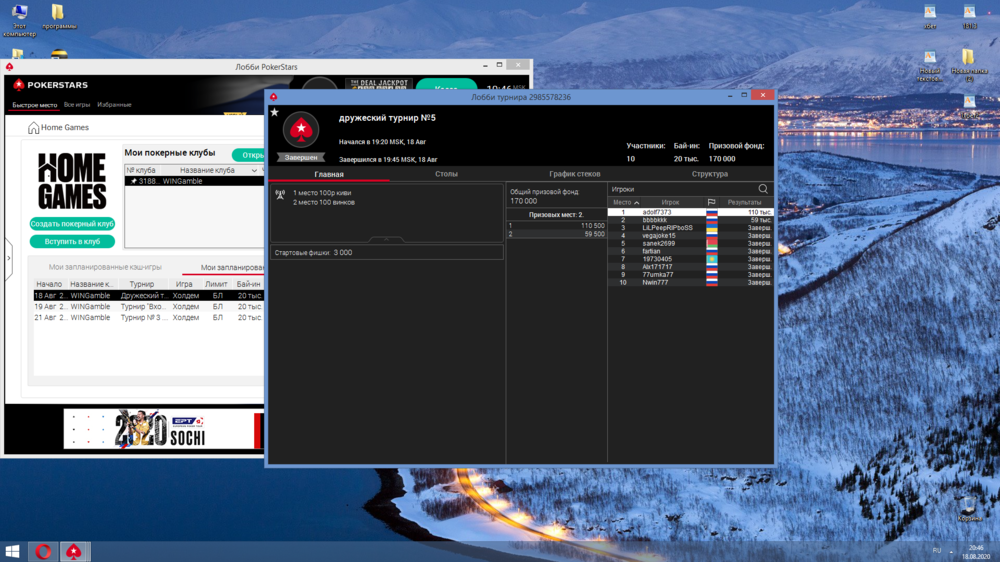Viewport: 1000px width, 562px height.
Task: Collapse the tournament description panel with chevron
Action: point(387,239)
